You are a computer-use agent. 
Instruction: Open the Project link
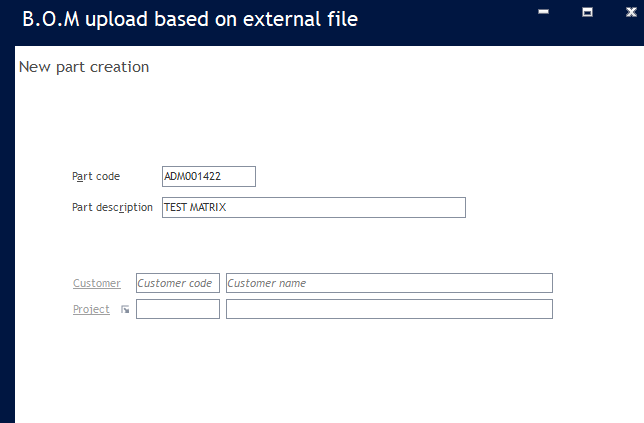pyautogui.click(x=91, y=309)
